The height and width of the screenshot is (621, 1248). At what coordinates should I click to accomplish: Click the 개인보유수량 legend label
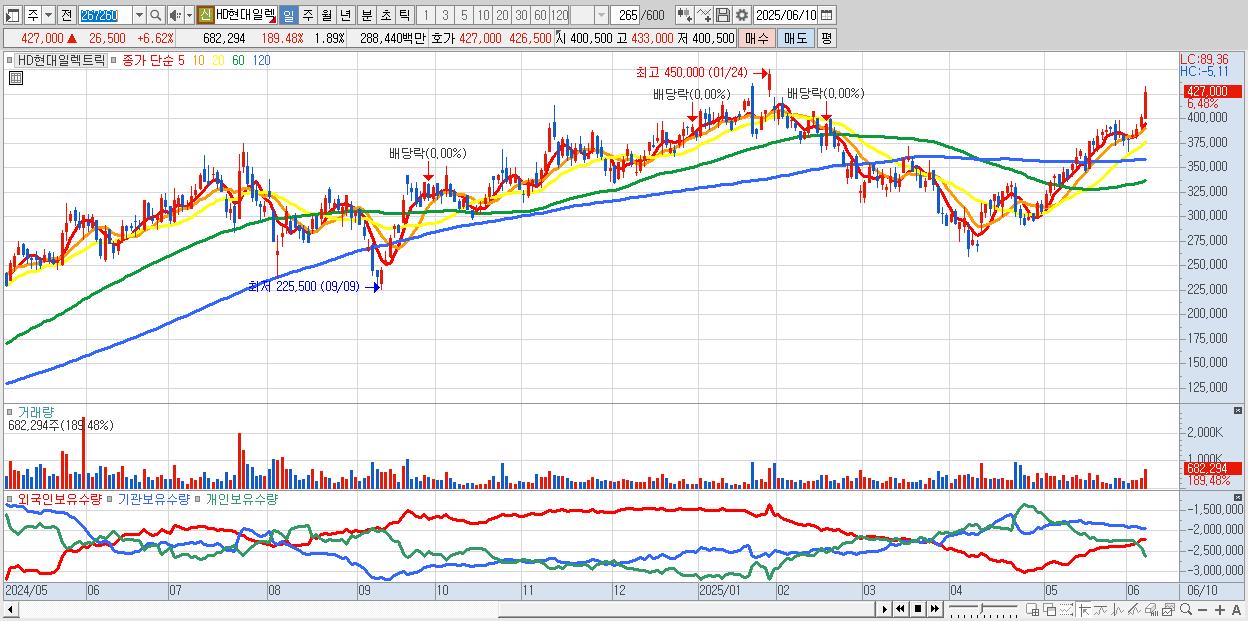(241, 498)
